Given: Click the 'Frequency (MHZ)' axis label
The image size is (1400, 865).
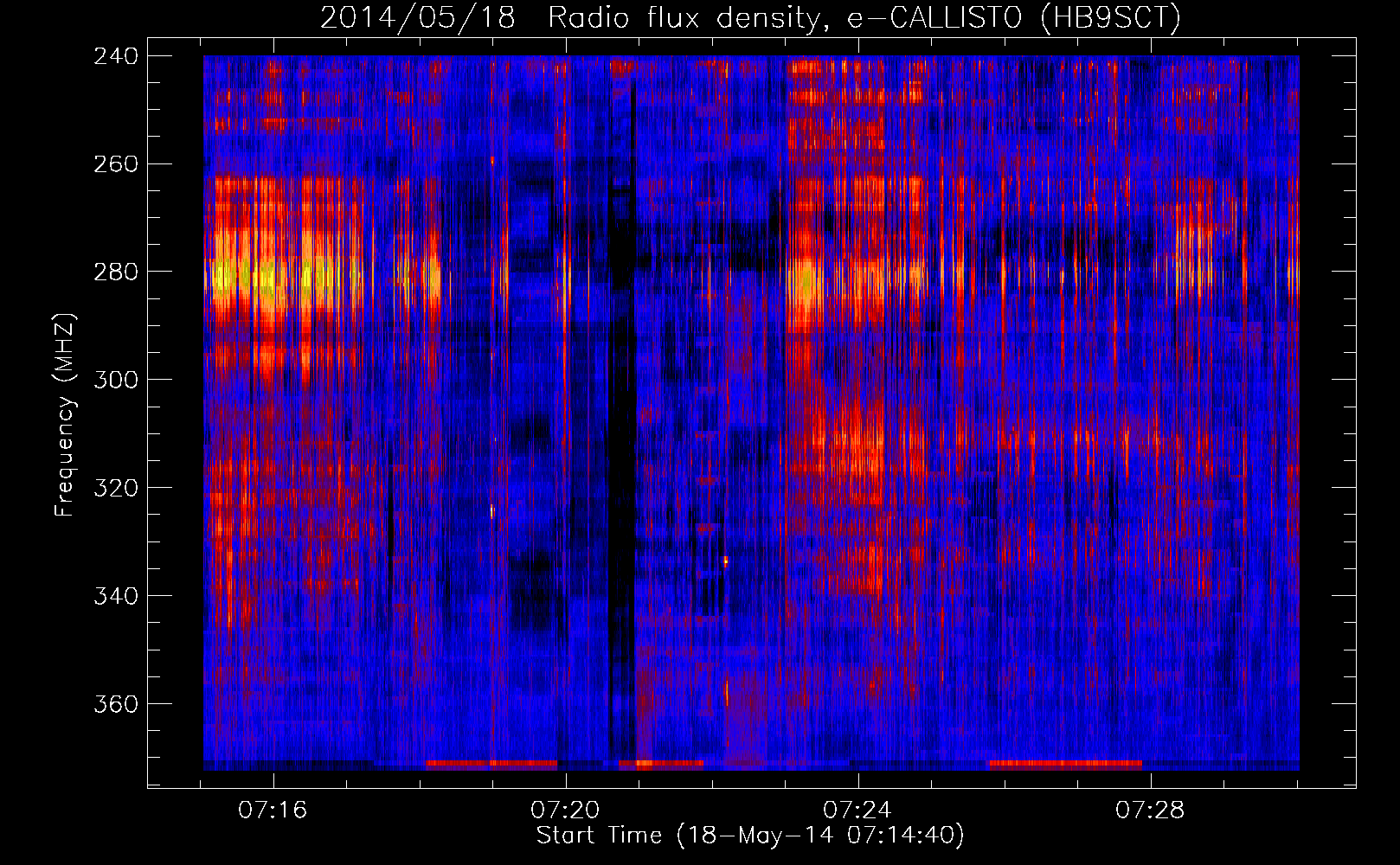Looking at the screenshot, I should click(x=65, y=415).
